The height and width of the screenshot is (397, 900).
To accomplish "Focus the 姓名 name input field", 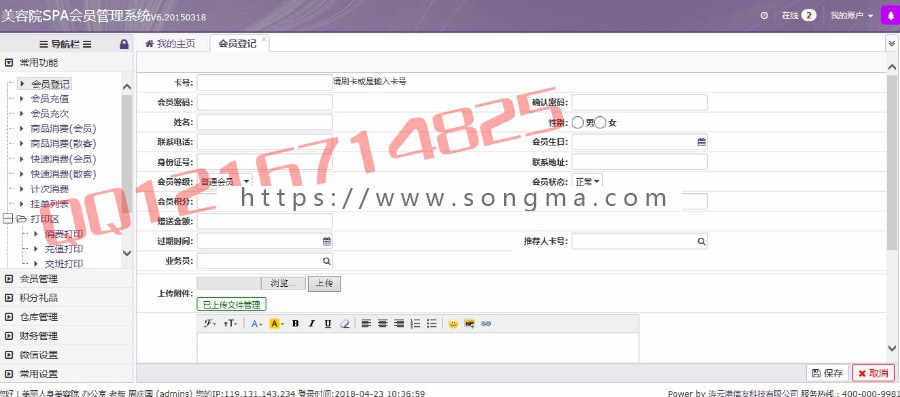I will pos(265,122).
